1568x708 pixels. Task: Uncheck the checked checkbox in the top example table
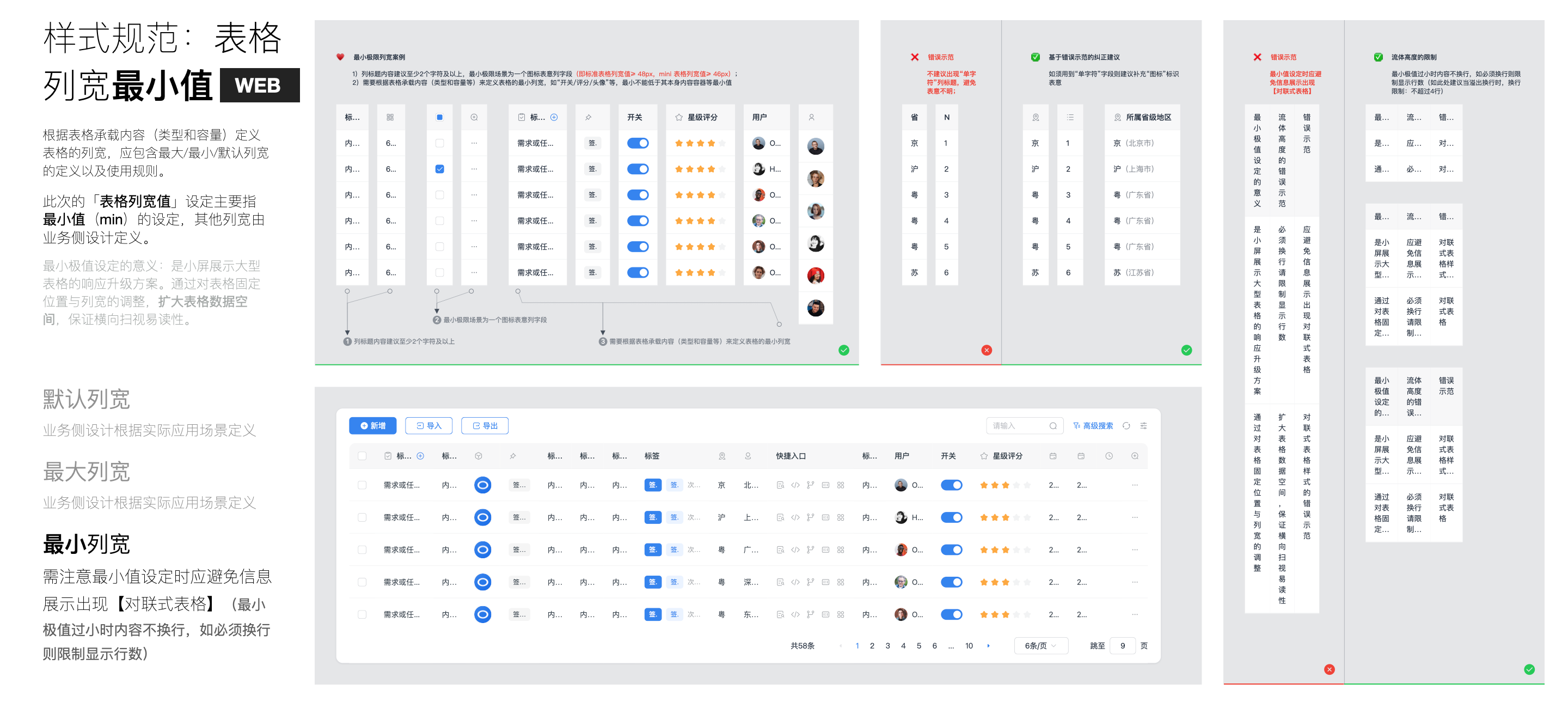[x=439, y=169]
